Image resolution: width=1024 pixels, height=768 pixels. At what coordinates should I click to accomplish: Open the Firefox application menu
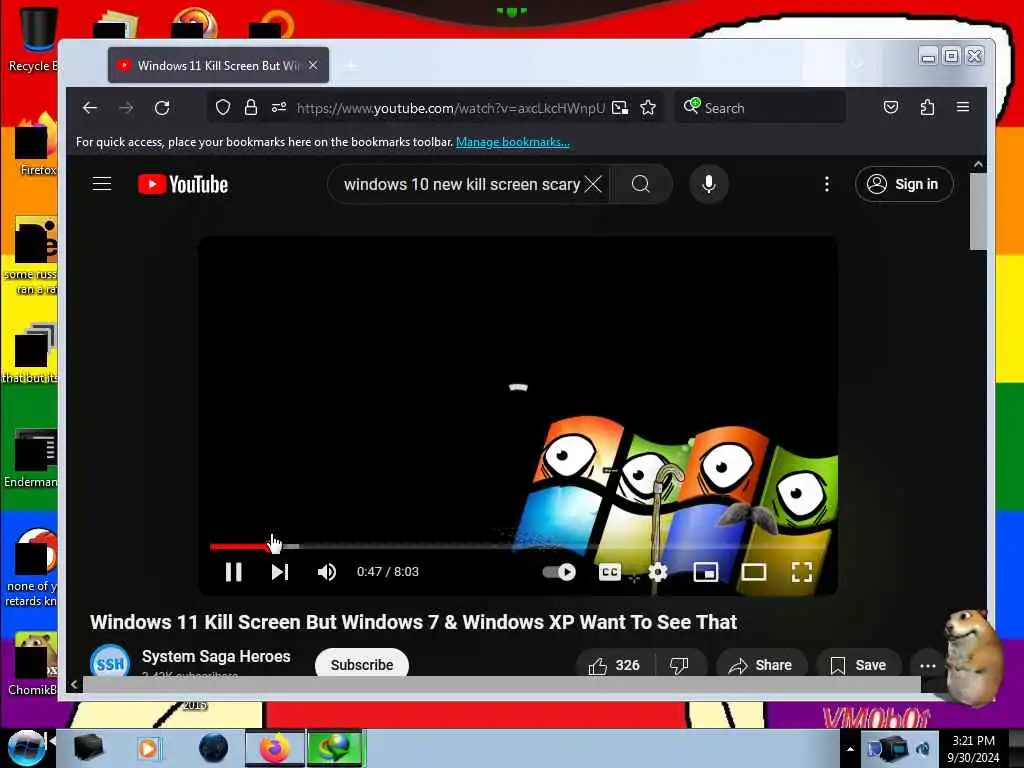coord(963,107)
